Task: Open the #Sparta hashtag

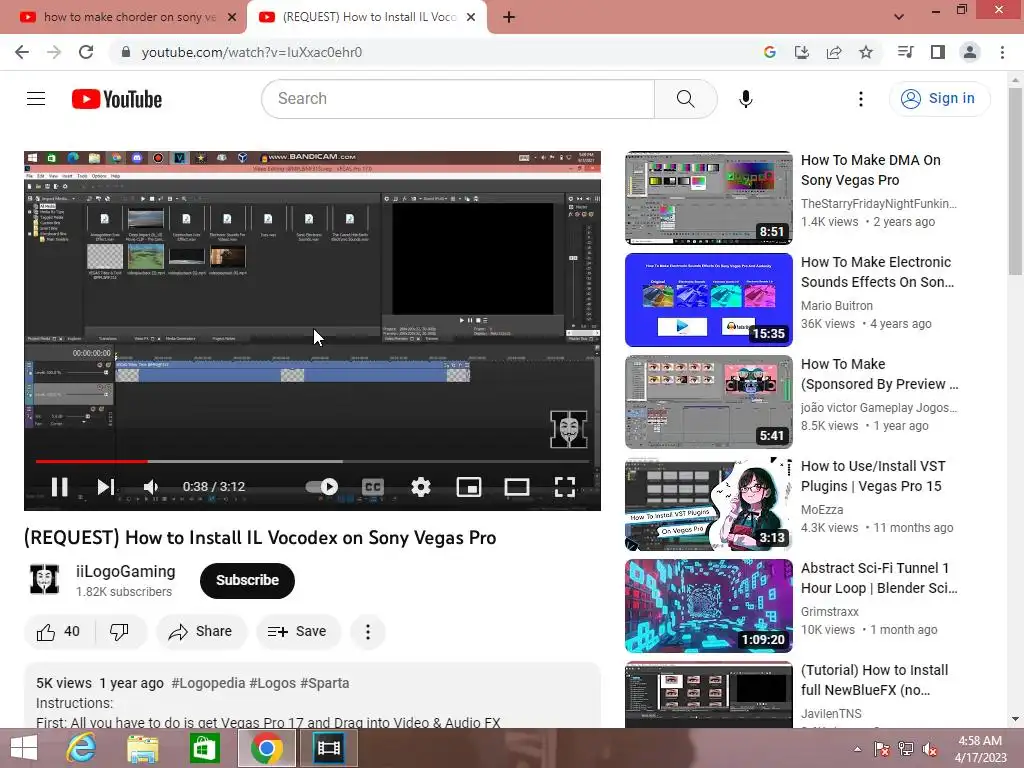Action: [325, 683]
